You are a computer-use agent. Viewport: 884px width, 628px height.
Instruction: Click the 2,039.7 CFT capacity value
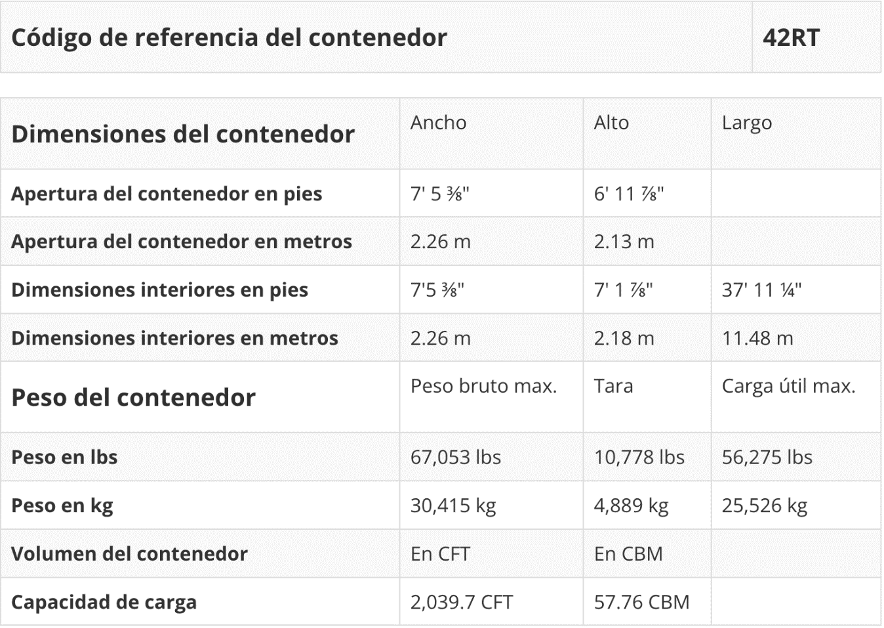462,602
